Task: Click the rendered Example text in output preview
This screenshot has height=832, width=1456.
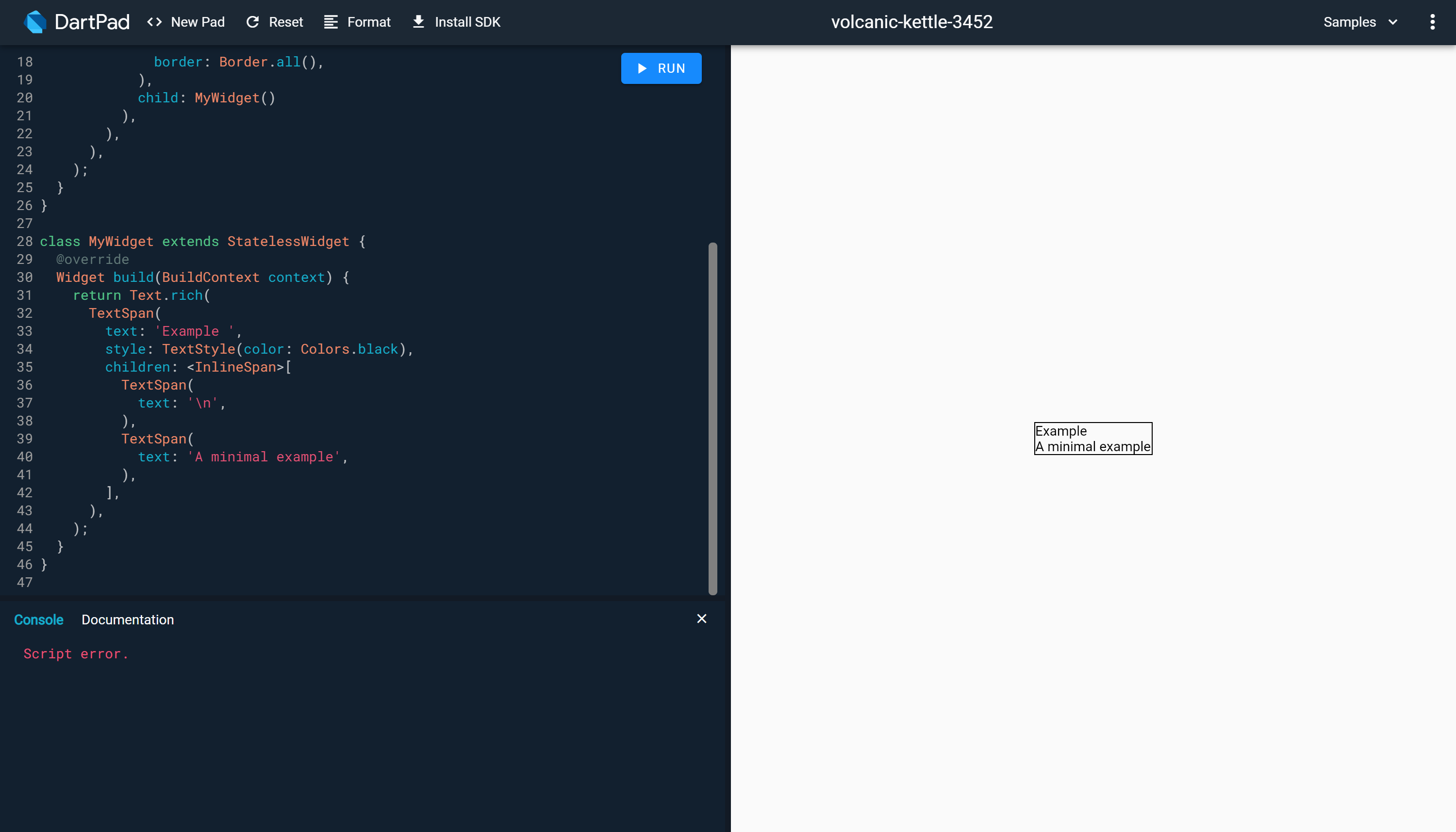Action: point(1061,431)
